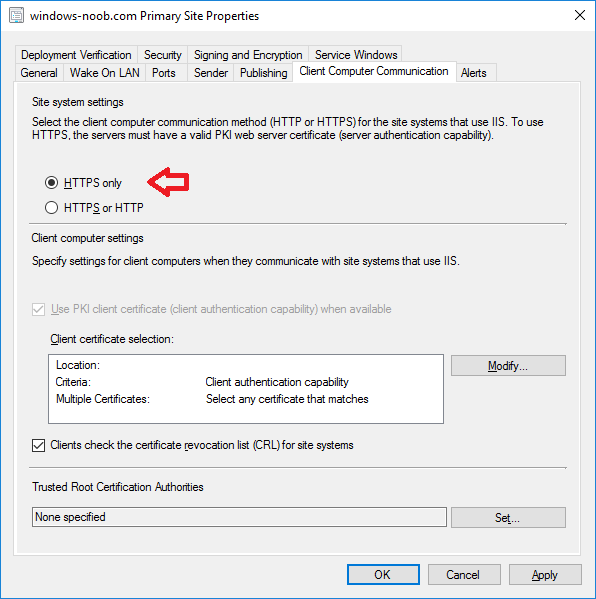This screenshot has width=596, height=599.
Task: Click the site properties title bar icon
Action: (16, 16)
